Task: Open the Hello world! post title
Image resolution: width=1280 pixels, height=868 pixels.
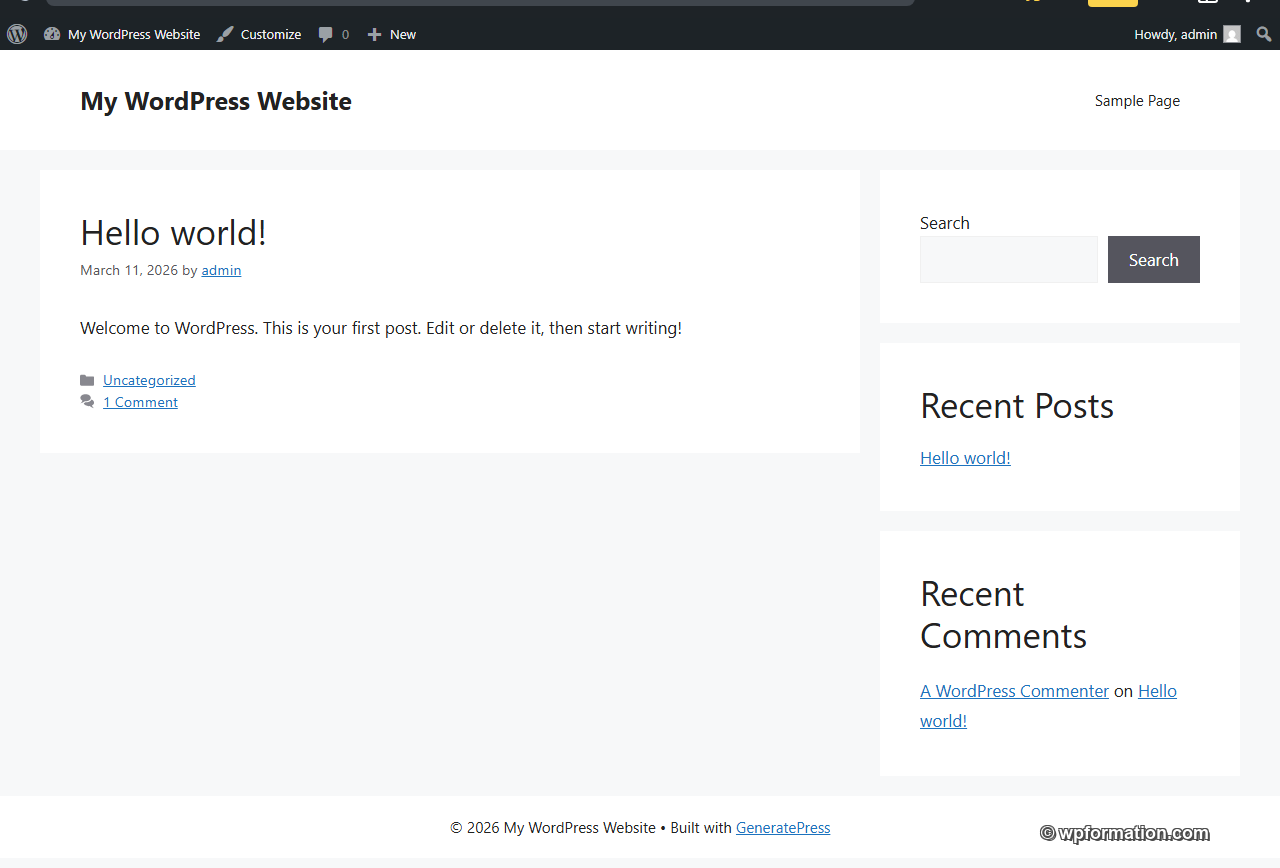Action: coord(173,232)
